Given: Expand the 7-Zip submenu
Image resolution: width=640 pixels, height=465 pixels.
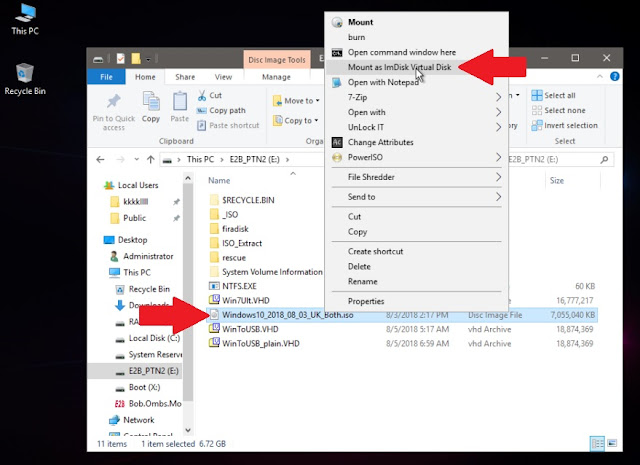Looking at the screenshot, I should 416,97.
